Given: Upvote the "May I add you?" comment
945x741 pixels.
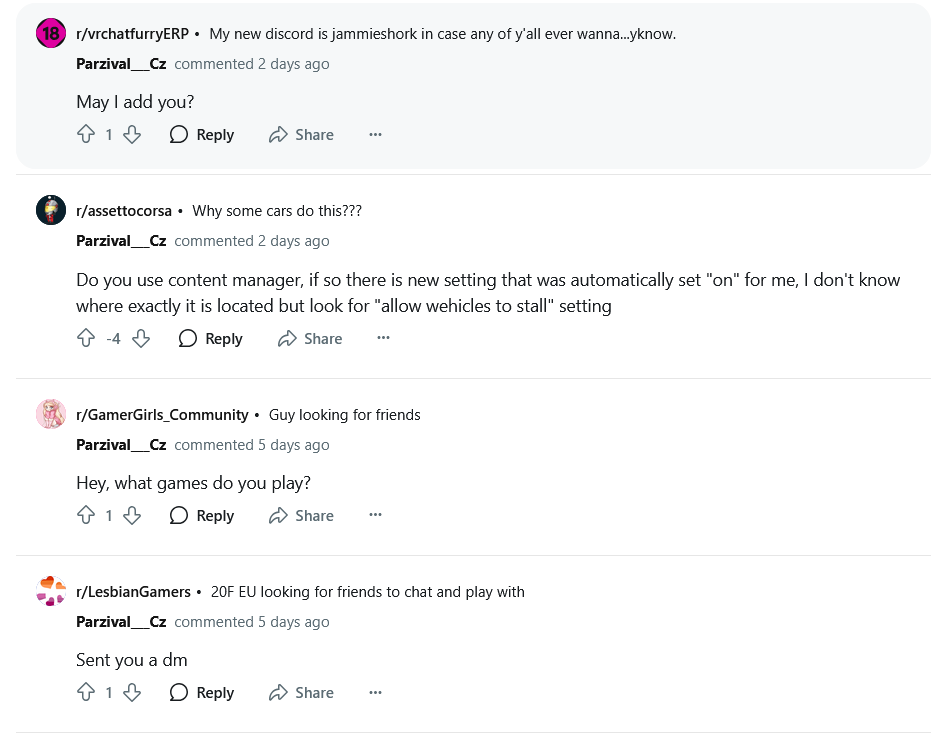Looking at the screenshot, I should click(86, 135).
